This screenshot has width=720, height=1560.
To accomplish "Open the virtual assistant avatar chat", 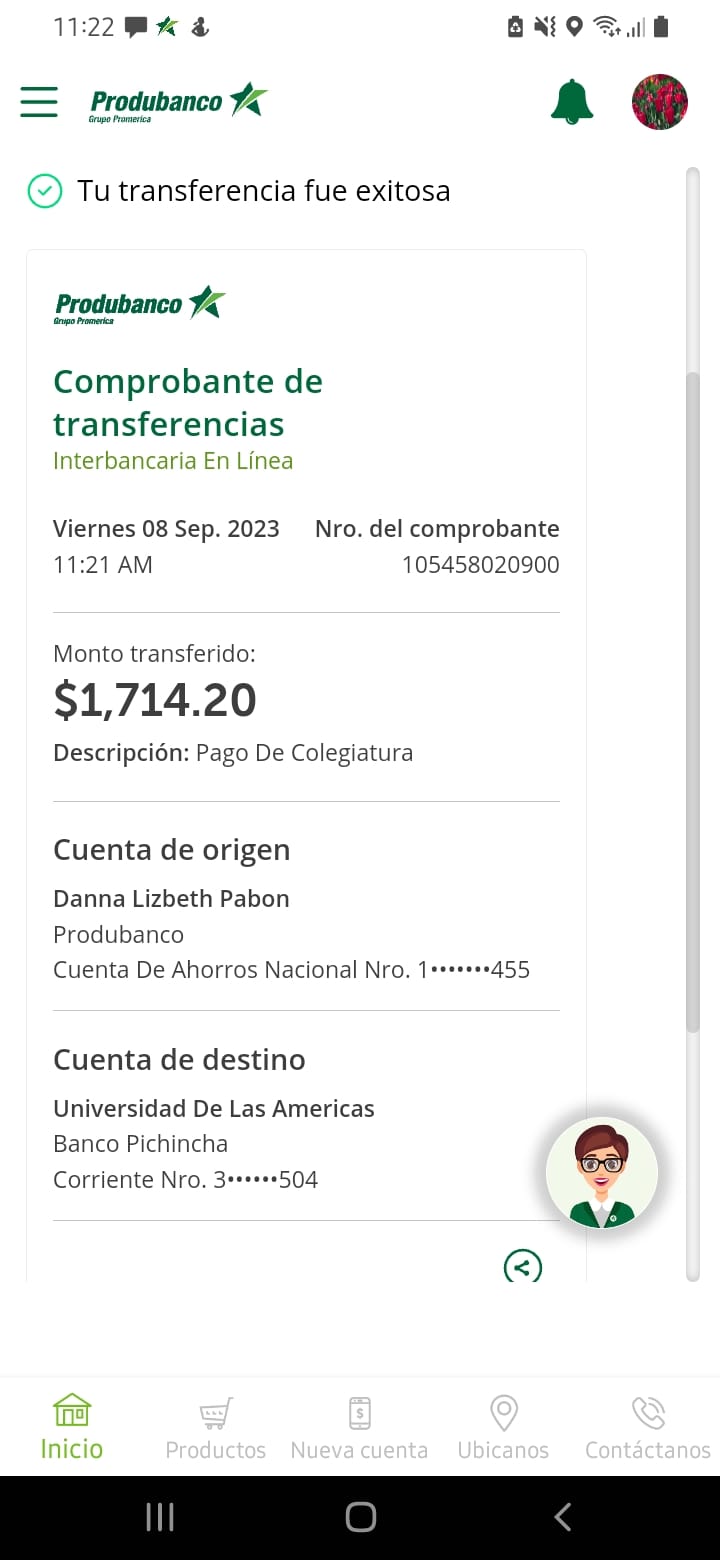I will tap(602, 1173).
